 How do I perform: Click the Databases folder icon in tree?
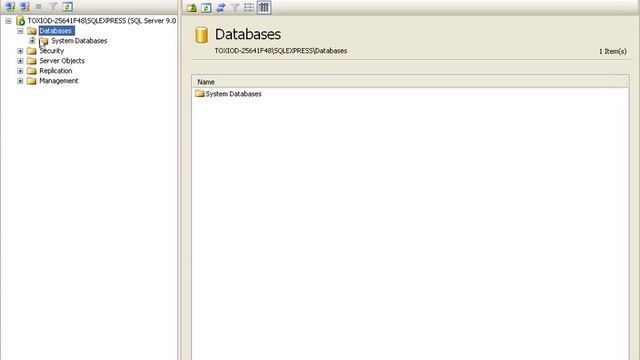(32, 31)
